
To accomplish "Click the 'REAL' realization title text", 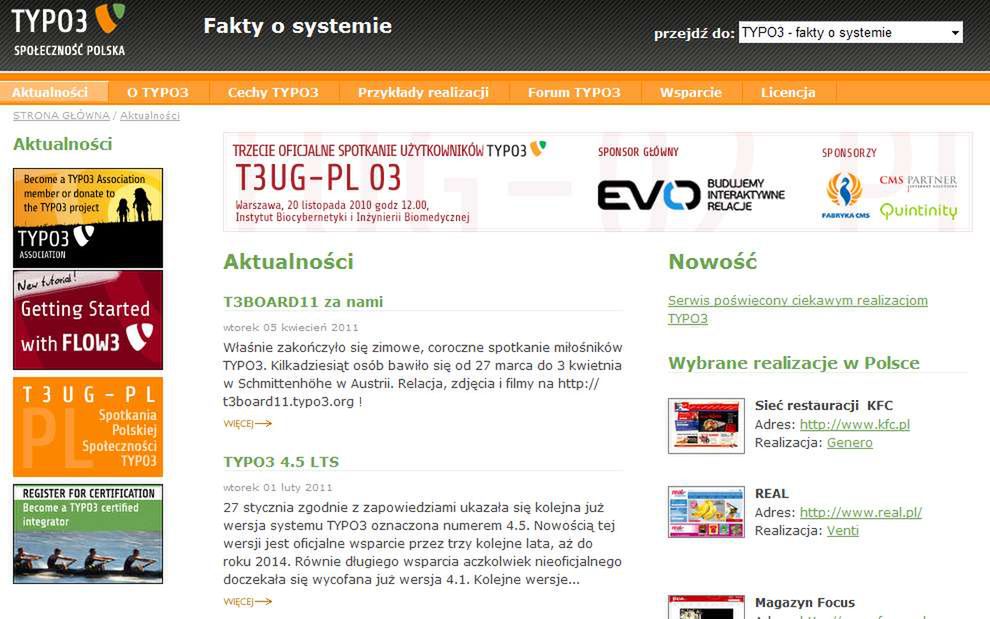I will pyautogui.click(x=772, y=493).
